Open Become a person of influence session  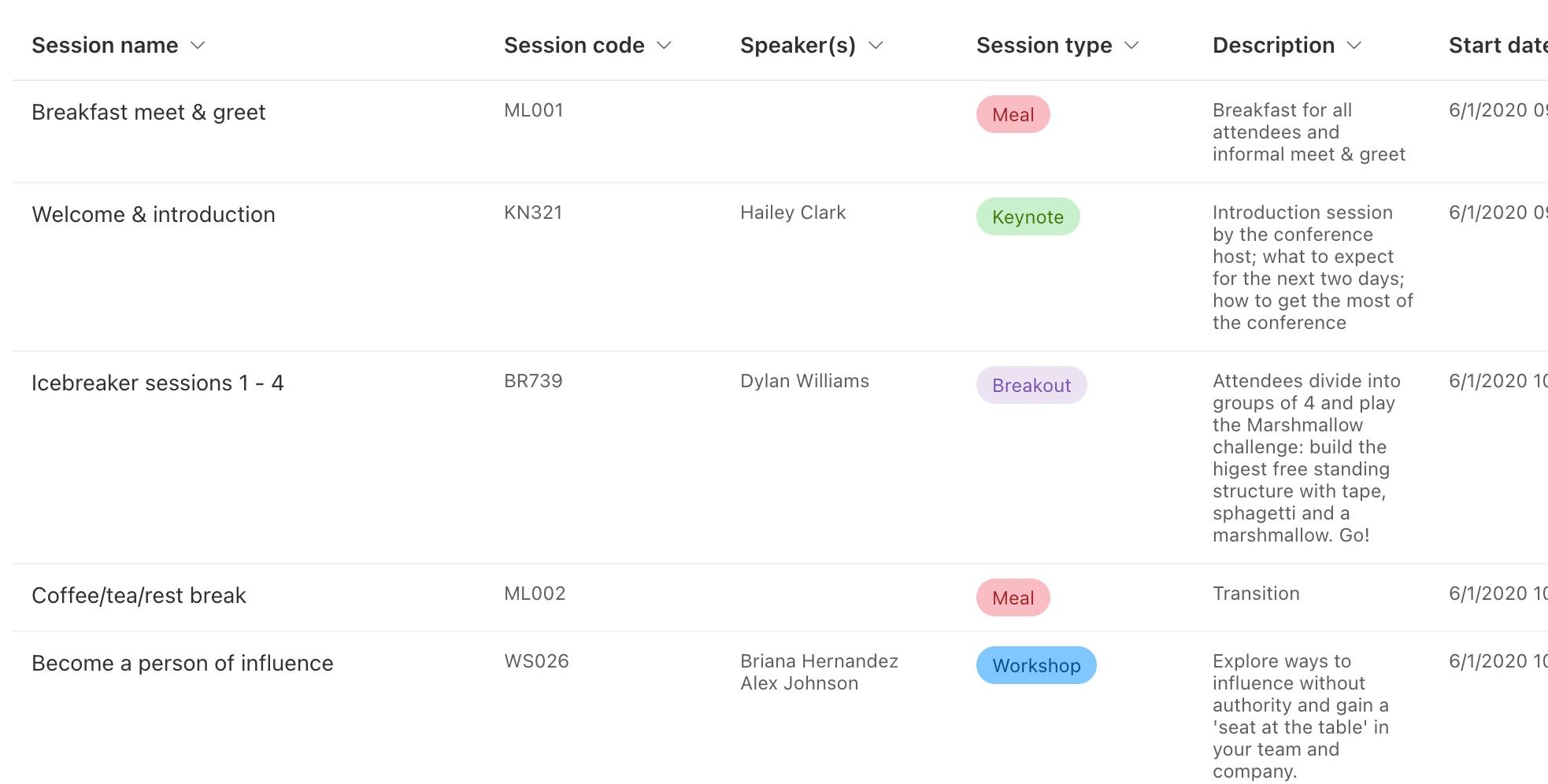click(183, 664)
